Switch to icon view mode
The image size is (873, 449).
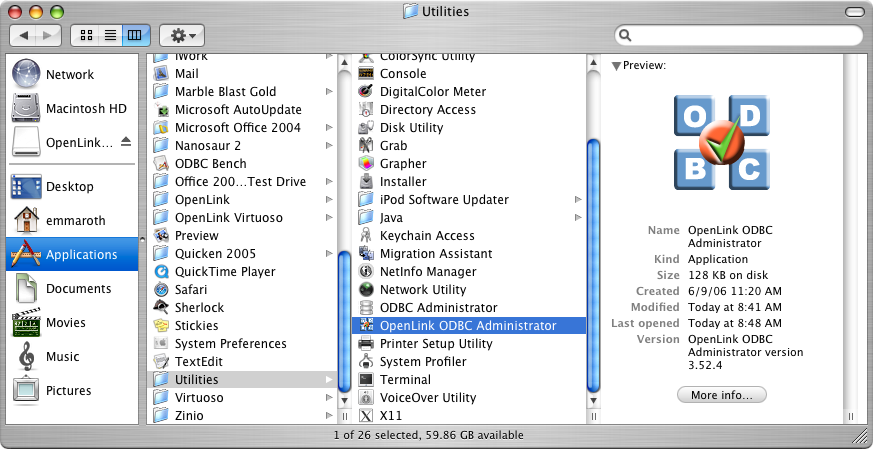click(x=86, y=36)
